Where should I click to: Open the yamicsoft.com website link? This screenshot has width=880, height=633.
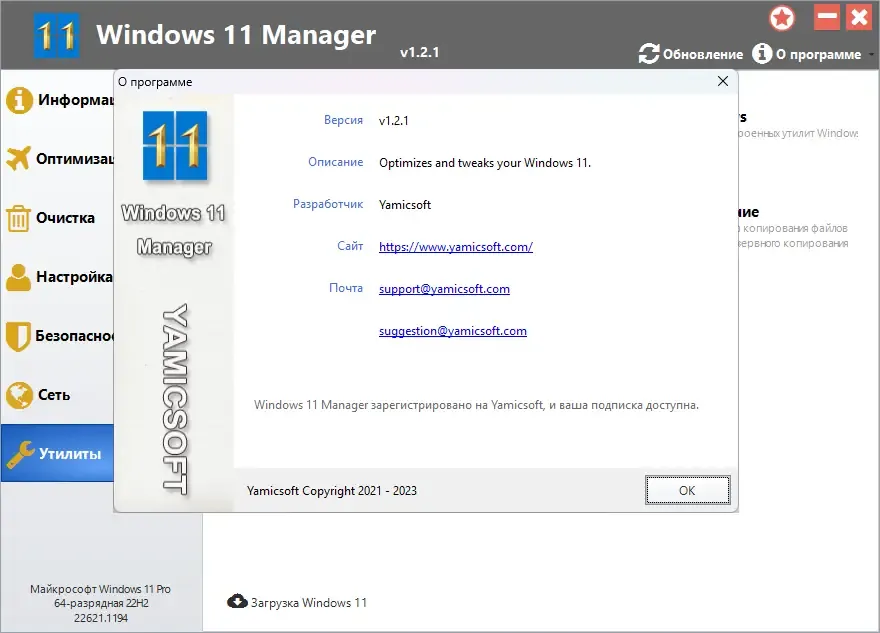point(456,246)
